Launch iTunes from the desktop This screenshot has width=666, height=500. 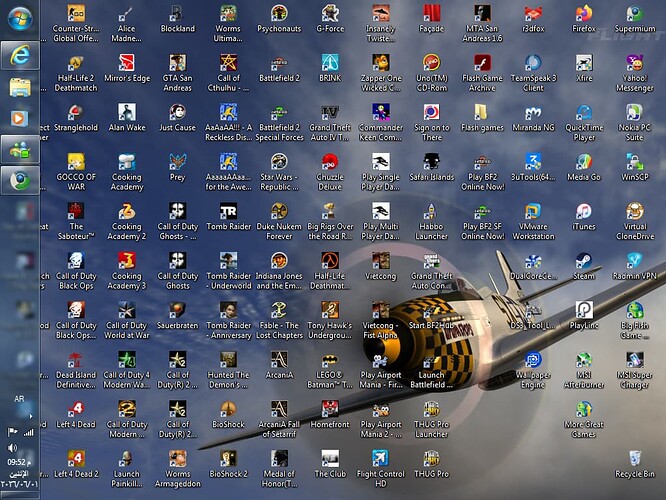pyautogui.click(x=584, y=217)
